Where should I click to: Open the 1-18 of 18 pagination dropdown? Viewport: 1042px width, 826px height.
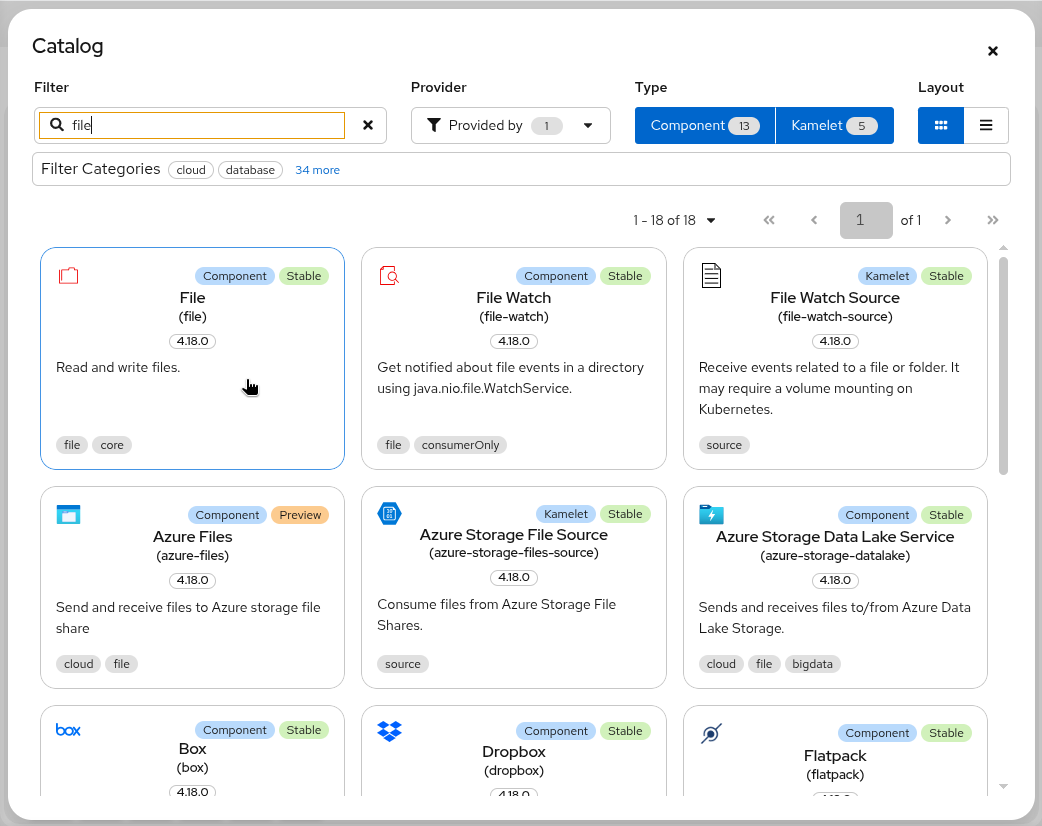[673, 220]
